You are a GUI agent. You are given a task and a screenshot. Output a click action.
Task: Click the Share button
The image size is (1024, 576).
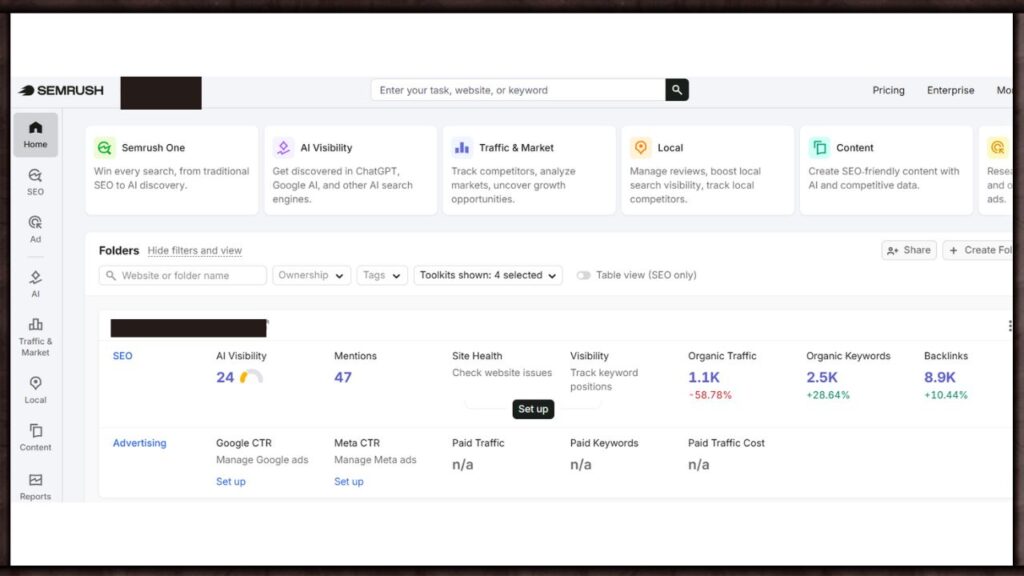tap(908, 250)
